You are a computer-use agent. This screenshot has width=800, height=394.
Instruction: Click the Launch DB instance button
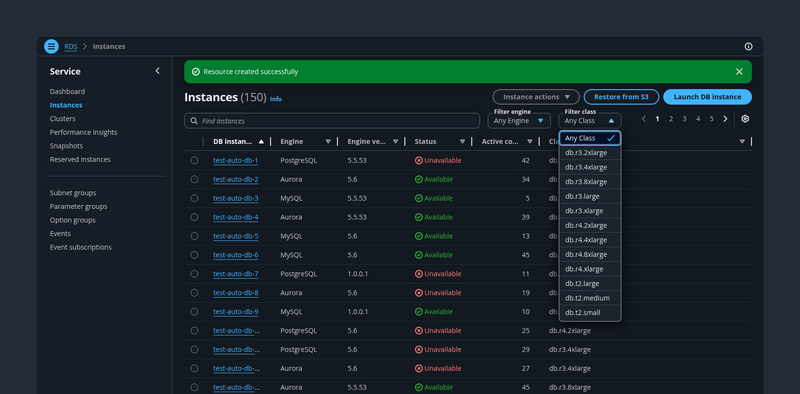click(707, 97)
